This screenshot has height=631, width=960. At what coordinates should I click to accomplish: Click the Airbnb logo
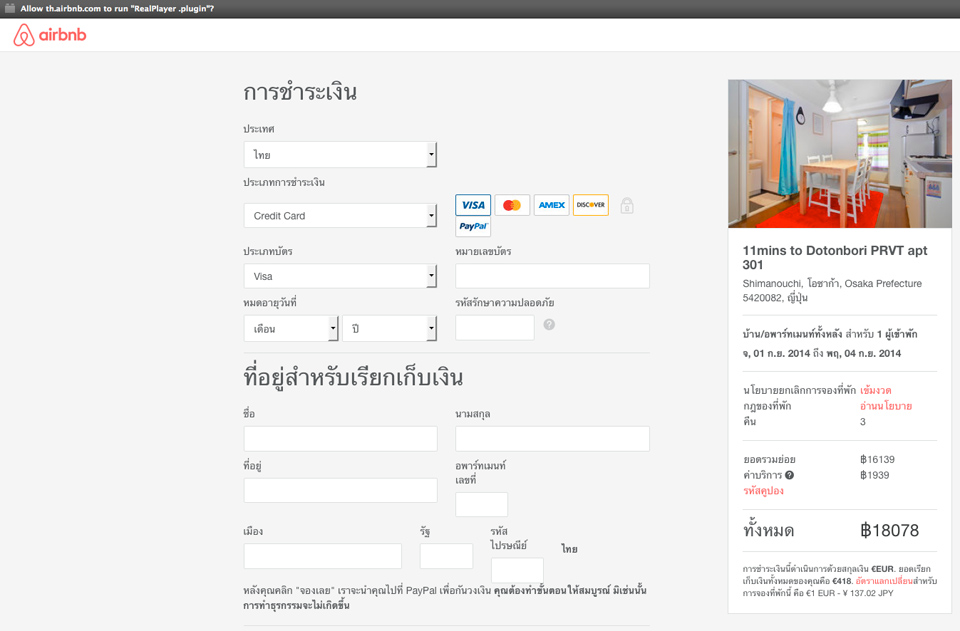tap(50, 35)
